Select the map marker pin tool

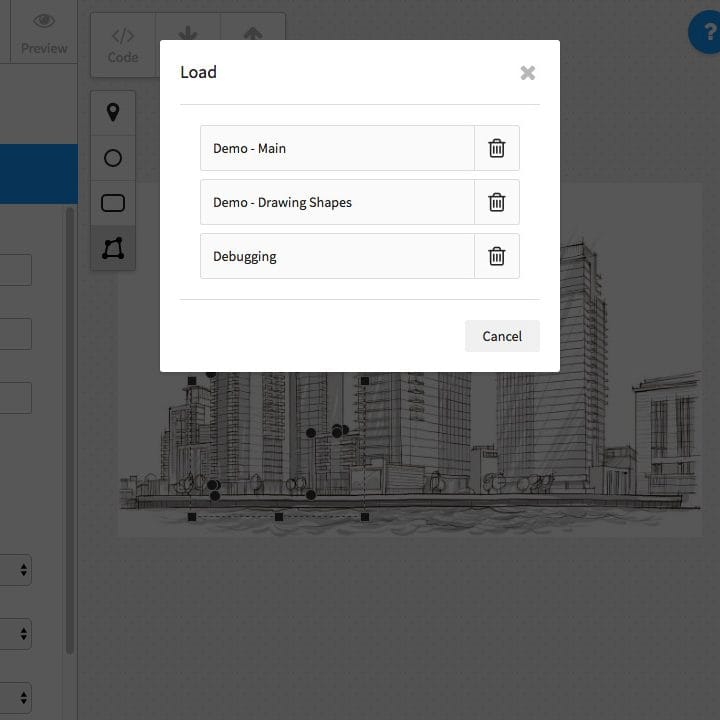point(113,112)
